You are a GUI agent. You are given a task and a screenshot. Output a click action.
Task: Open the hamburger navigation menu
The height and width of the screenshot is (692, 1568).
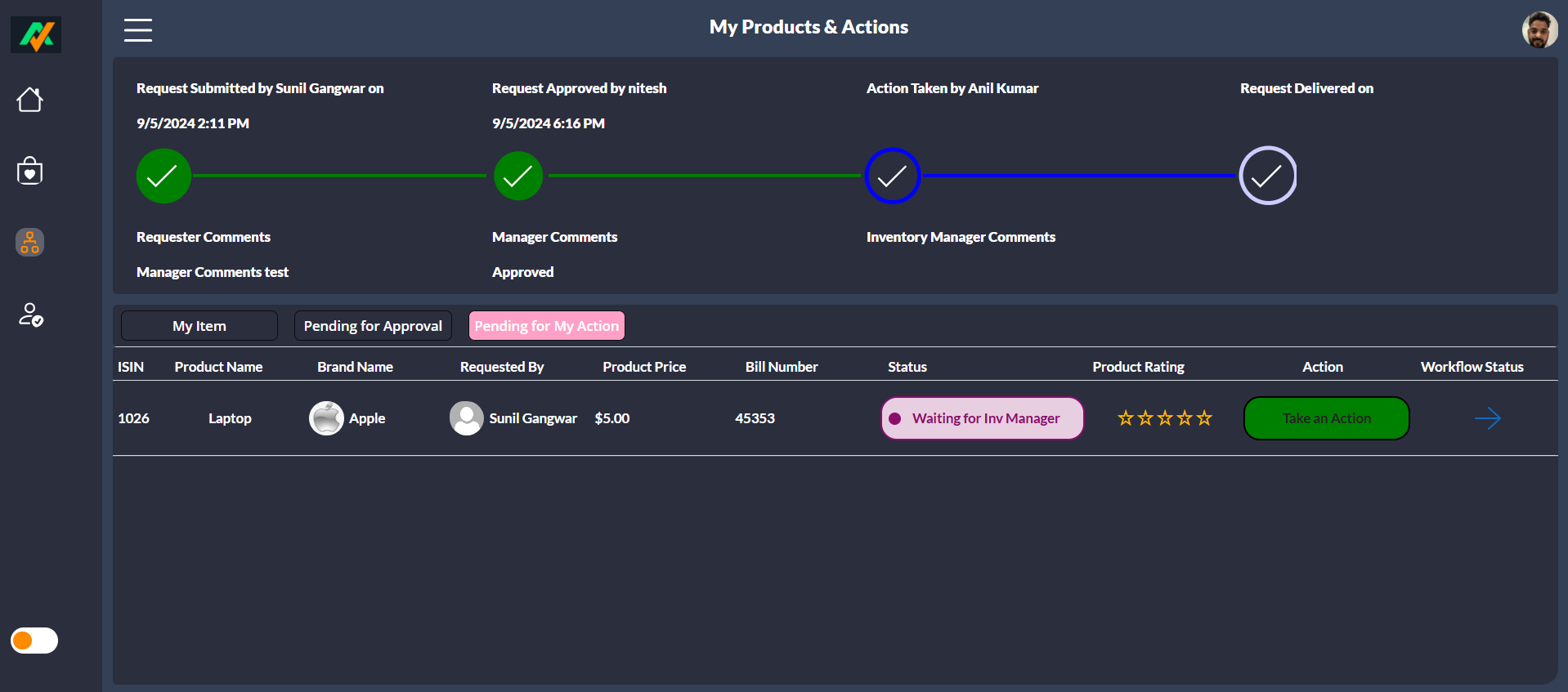pyautogui.click(x=138, y=30)
